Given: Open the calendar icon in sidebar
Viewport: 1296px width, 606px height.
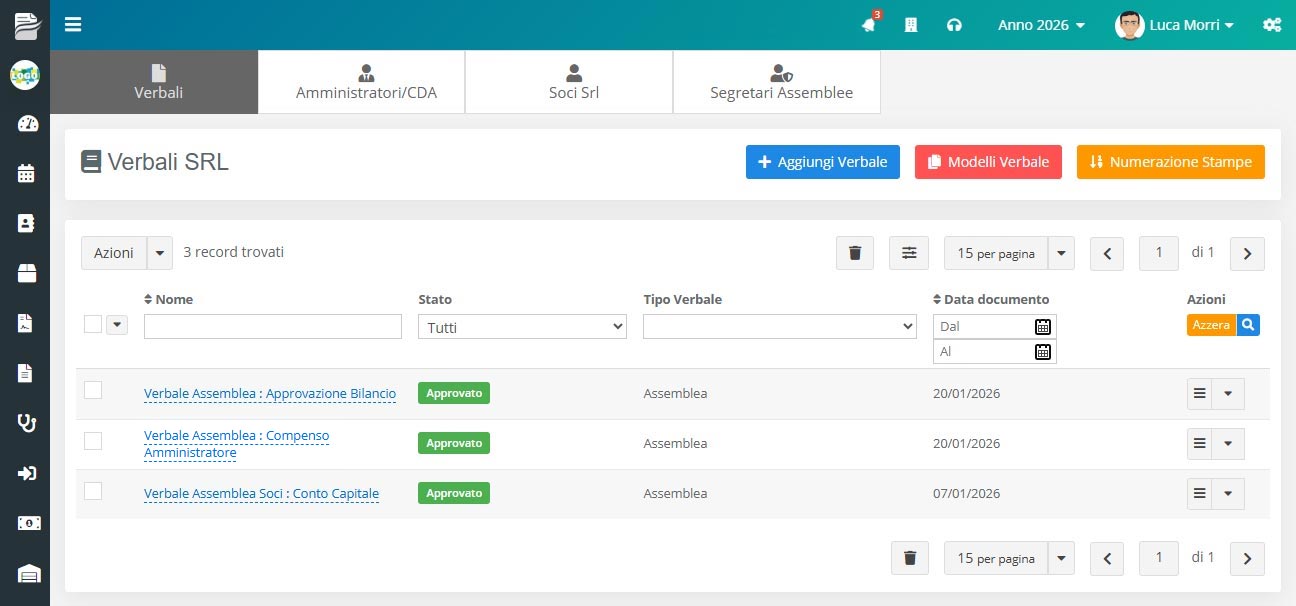Looking at the screenshot, I should (27, 173).
